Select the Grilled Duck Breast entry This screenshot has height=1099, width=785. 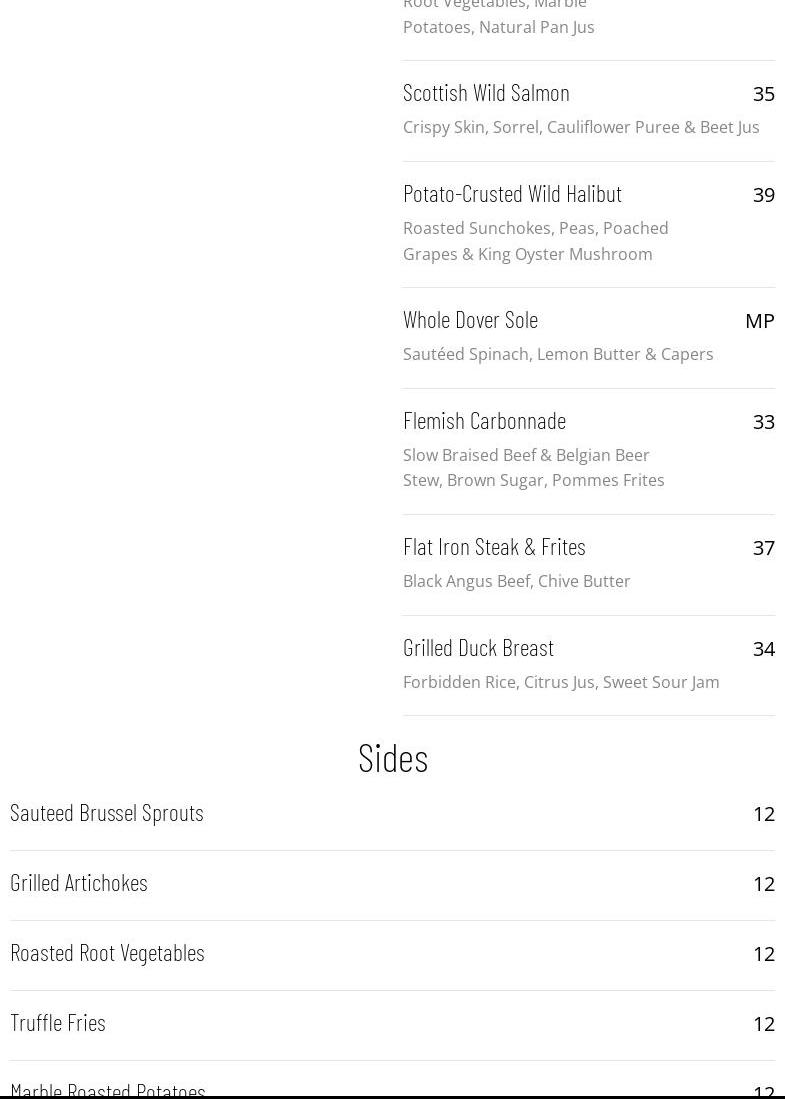pyautogui.click(x=478, y=647)
